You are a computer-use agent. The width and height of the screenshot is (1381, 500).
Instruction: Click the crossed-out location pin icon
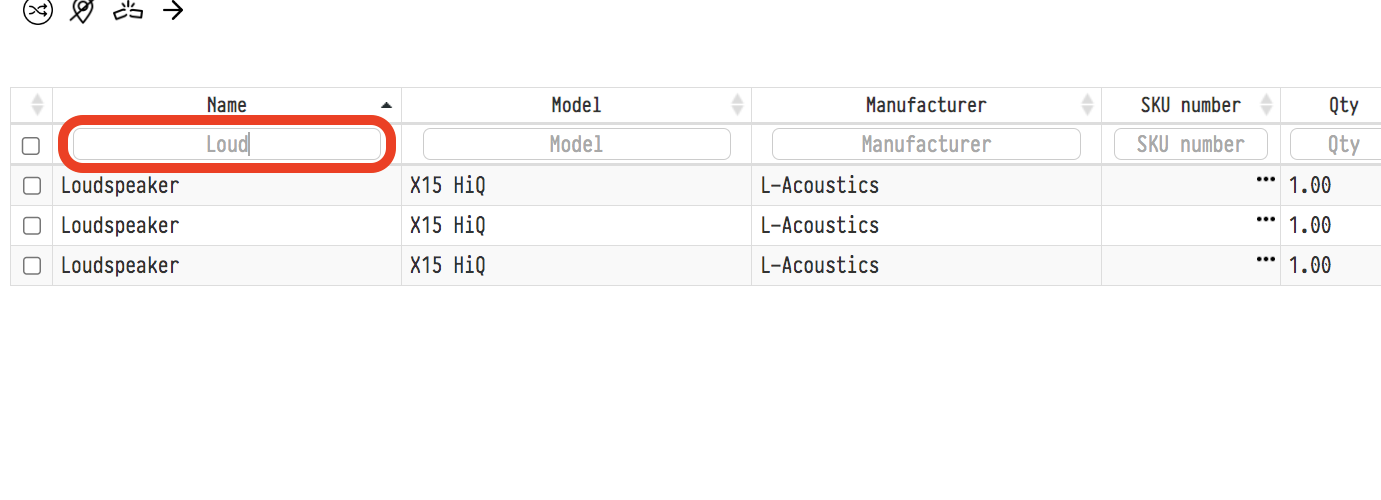point(82,11)
